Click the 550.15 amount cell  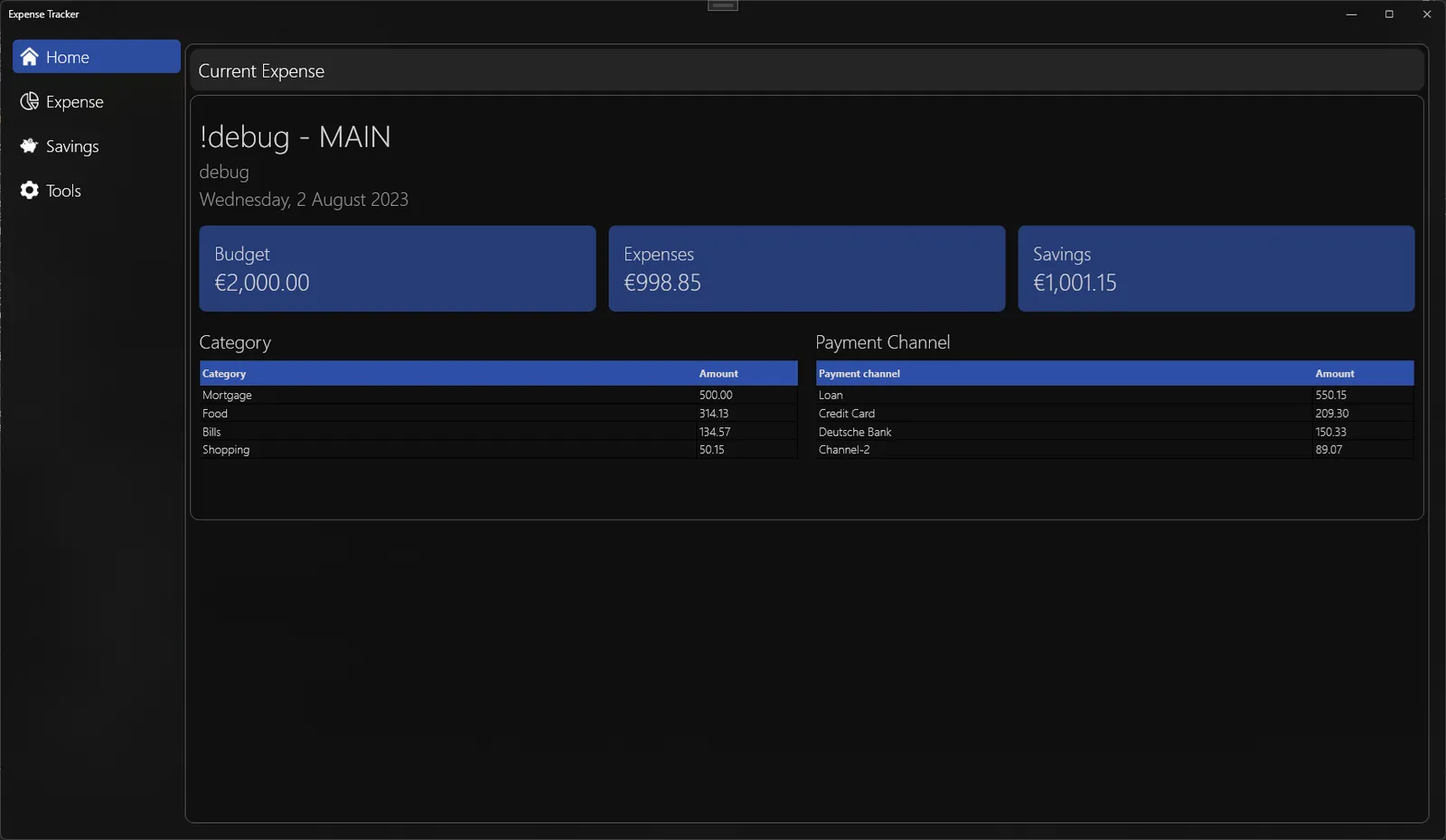[1363, 395]
